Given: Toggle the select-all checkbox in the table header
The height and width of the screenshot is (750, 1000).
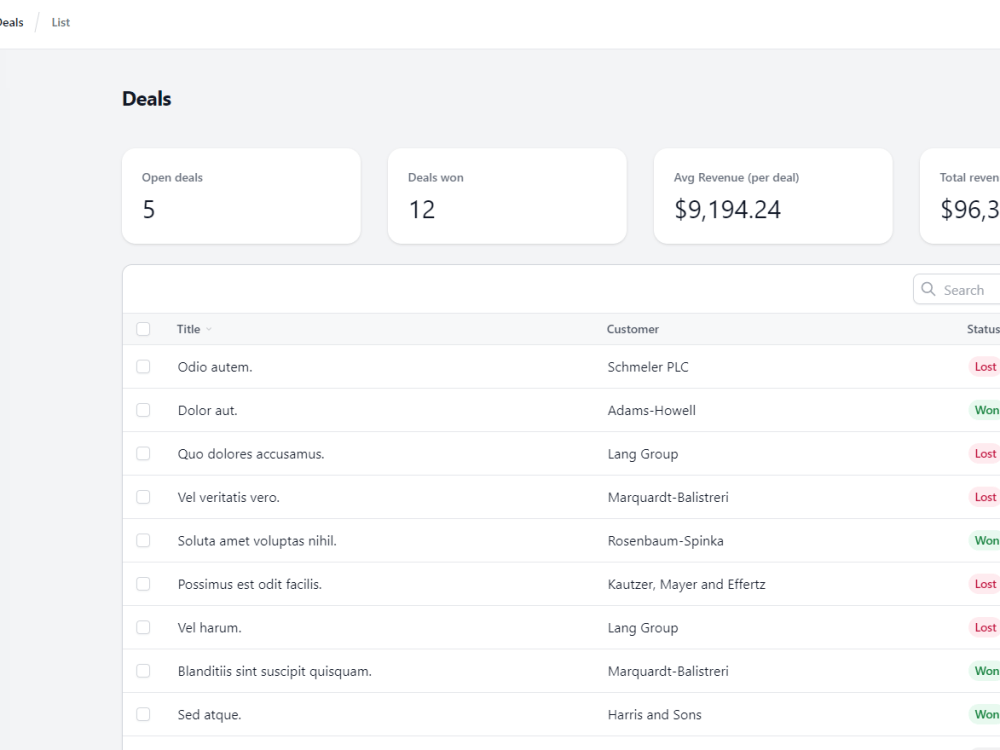Looking at the screenshot, I should pos(143,328).
